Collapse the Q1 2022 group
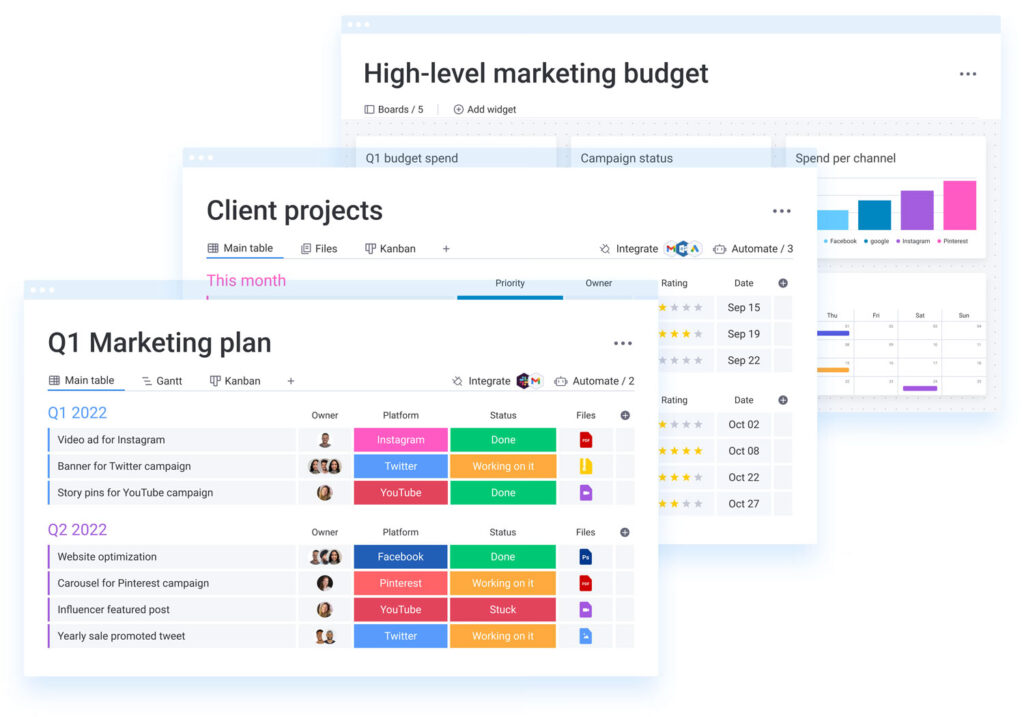This screenshot has width=1024, height=717. pos(77,413)
